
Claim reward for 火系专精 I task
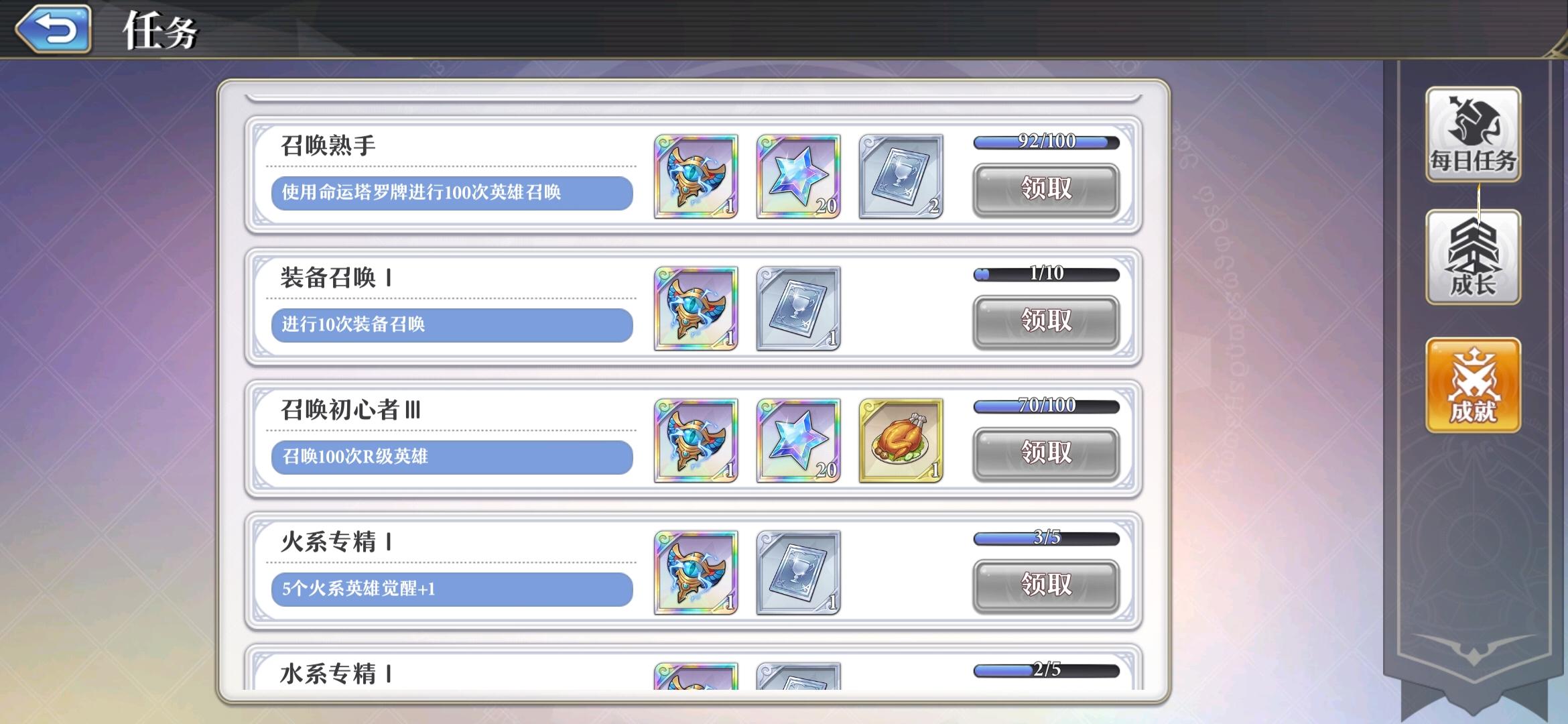pos(1046,586)
